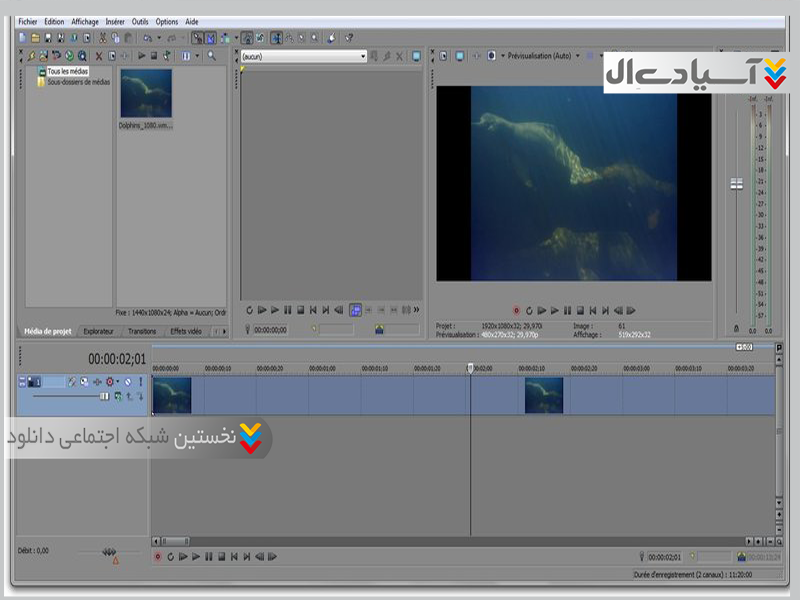Viewport: 800px width, 600px height.
Task: Toggle the mute button on video track 1
Action: (126, 382)
